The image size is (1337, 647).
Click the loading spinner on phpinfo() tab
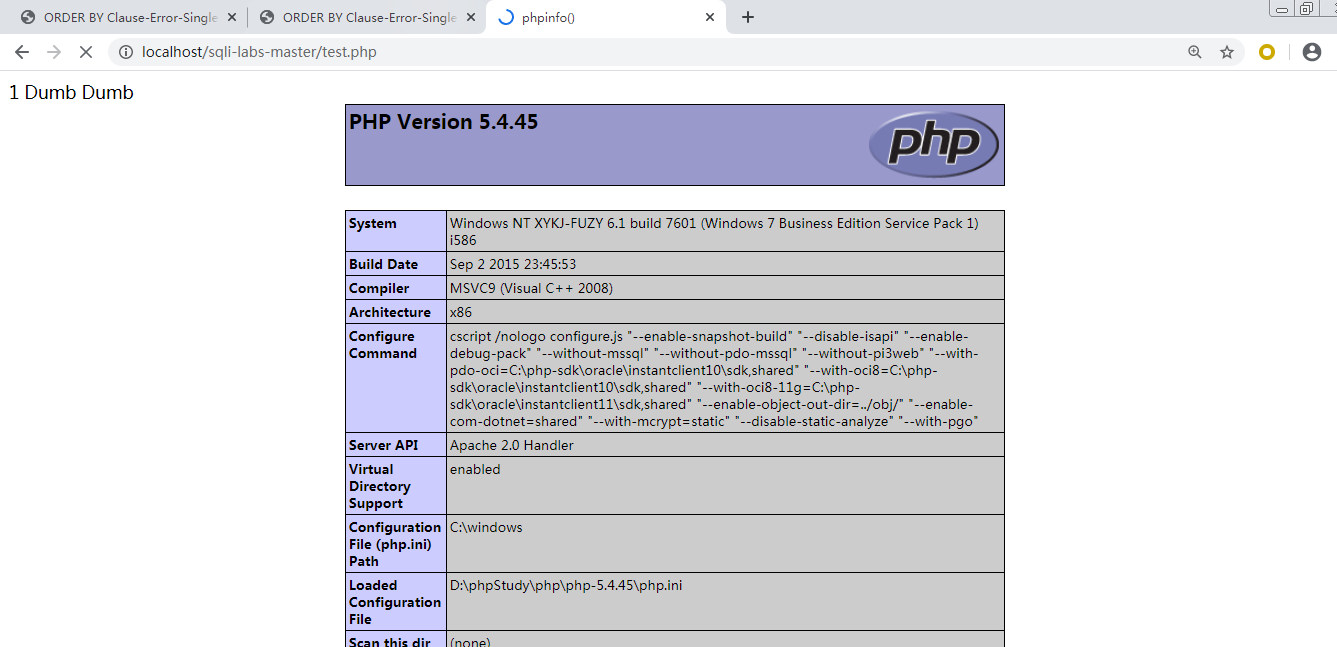pyautogui.click(x=505, y=17)
